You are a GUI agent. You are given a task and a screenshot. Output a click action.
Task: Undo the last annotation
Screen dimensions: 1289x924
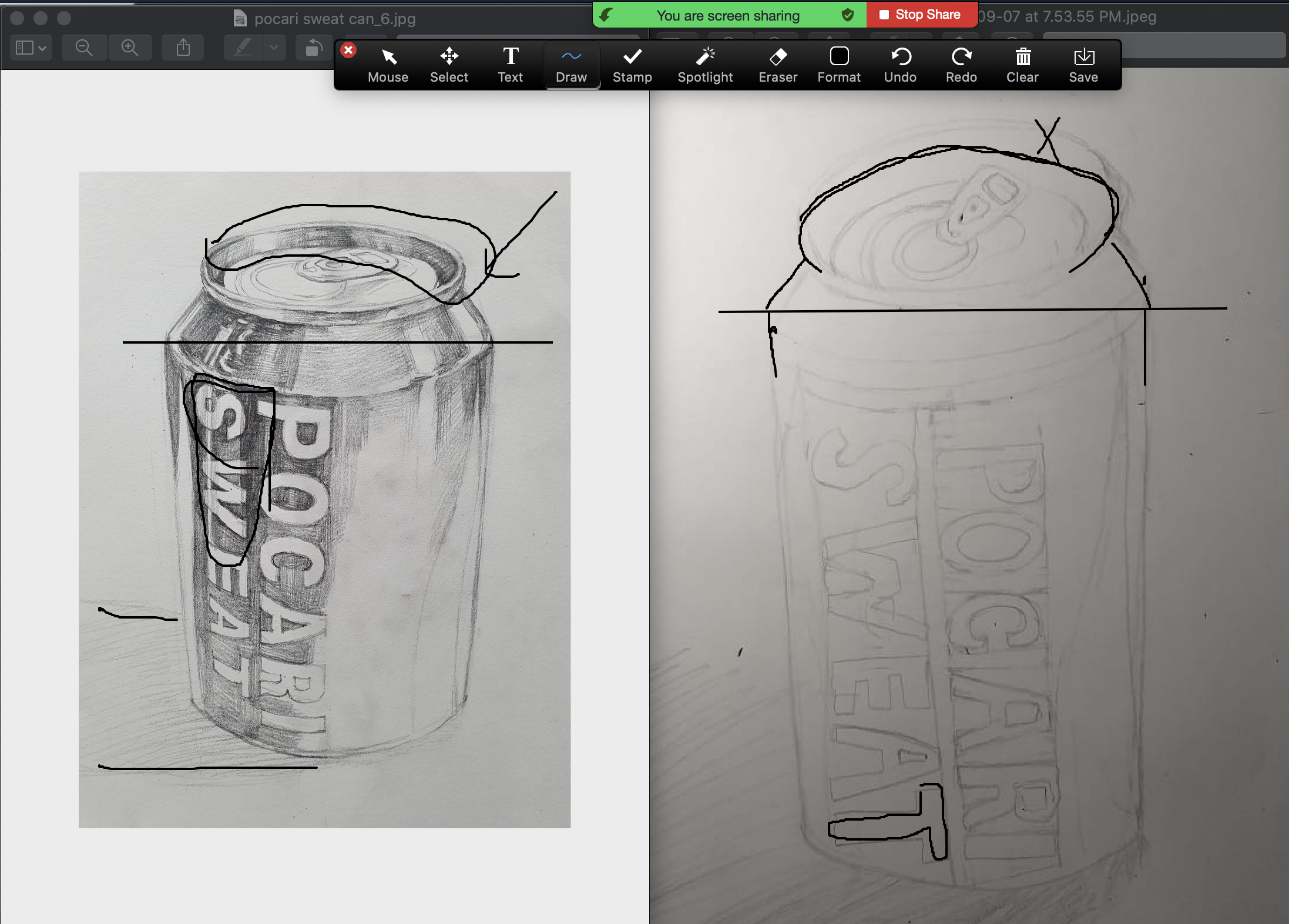coord(900,66)
